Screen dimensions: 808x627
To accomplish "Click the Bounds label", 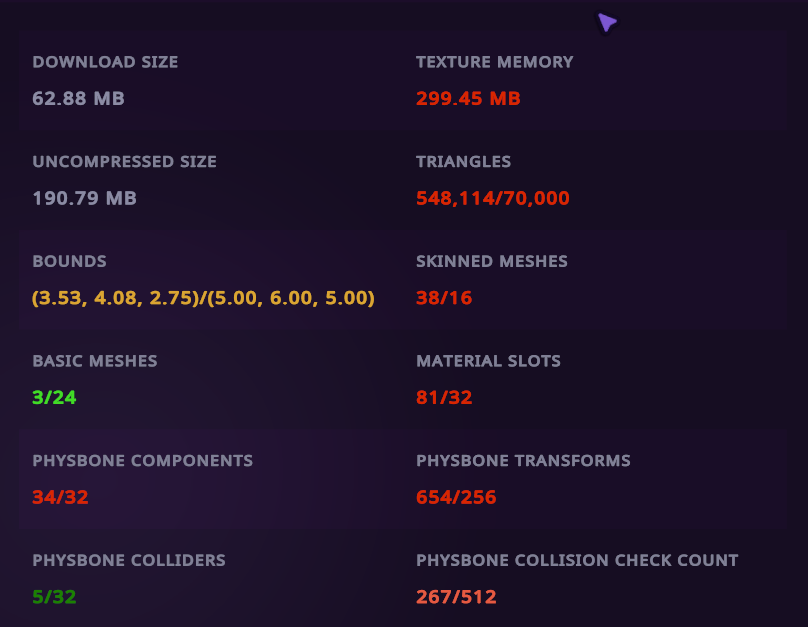I will pos(69,262).
